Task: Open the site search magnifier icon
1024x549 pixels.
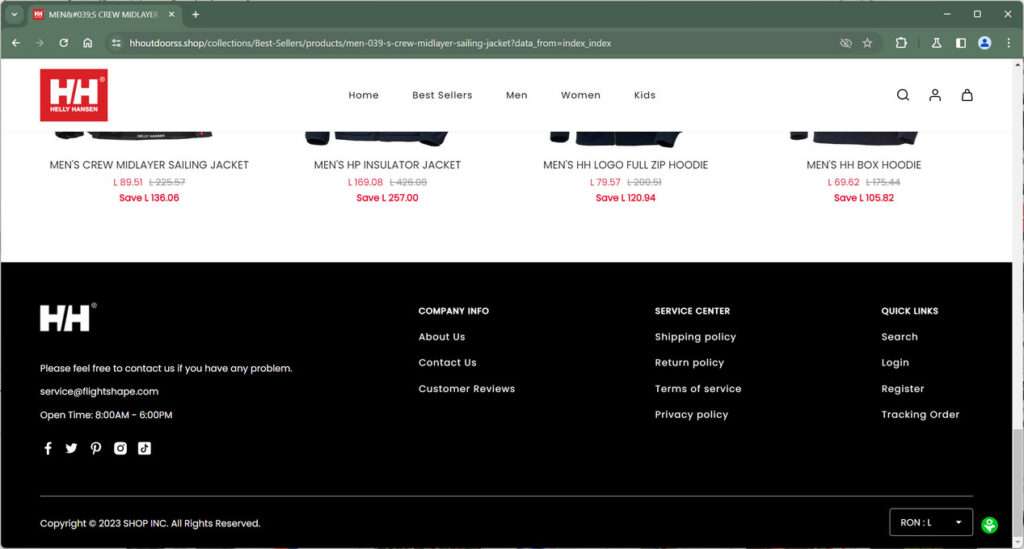Action: 903,95
